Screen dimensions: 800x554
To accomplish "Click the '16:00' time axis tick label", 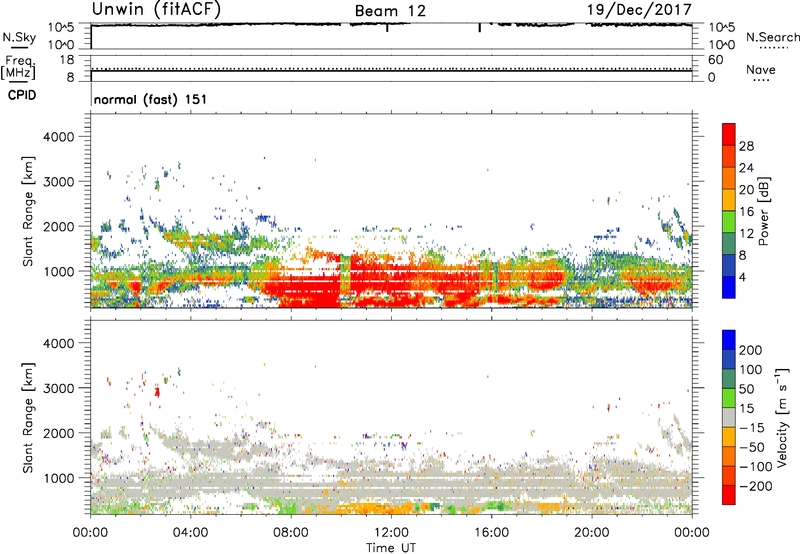I will 491,533.
